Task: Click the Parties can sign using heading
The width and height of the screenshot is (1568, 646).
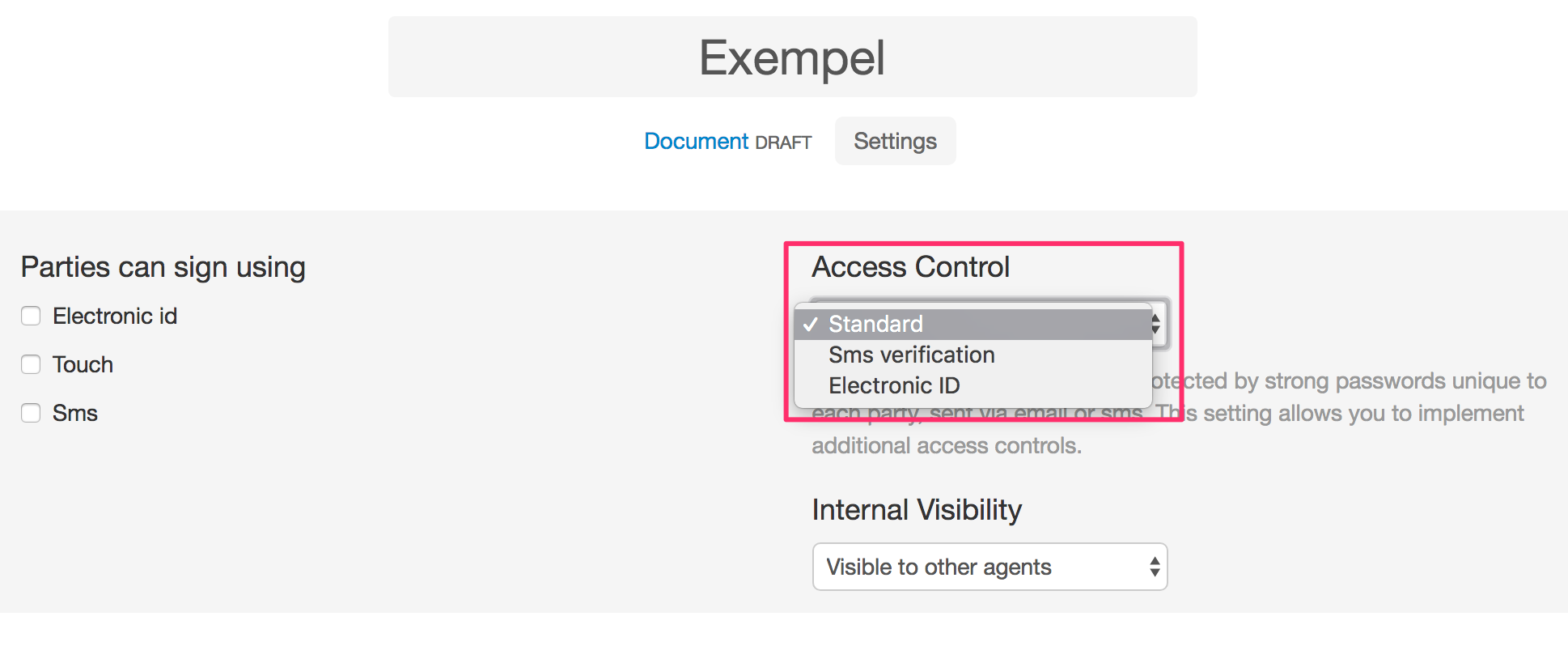Action: pyautogui.click(x=163, y=267)
